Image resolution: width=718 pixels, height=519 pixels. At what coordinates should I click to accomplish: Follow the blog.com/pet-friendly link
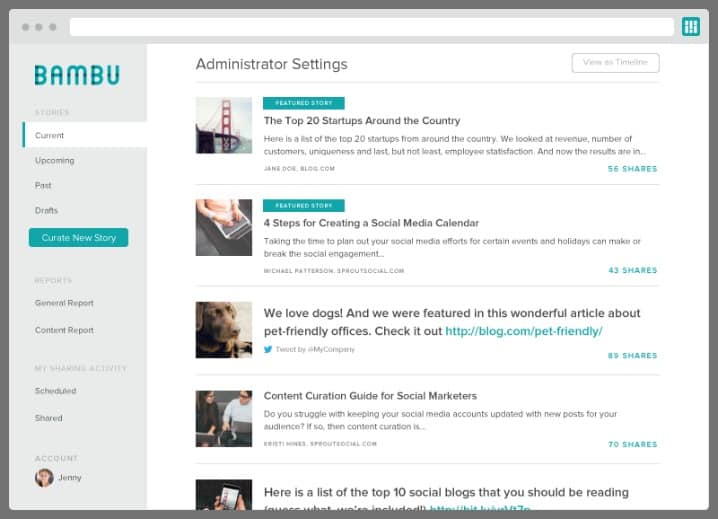523,331
